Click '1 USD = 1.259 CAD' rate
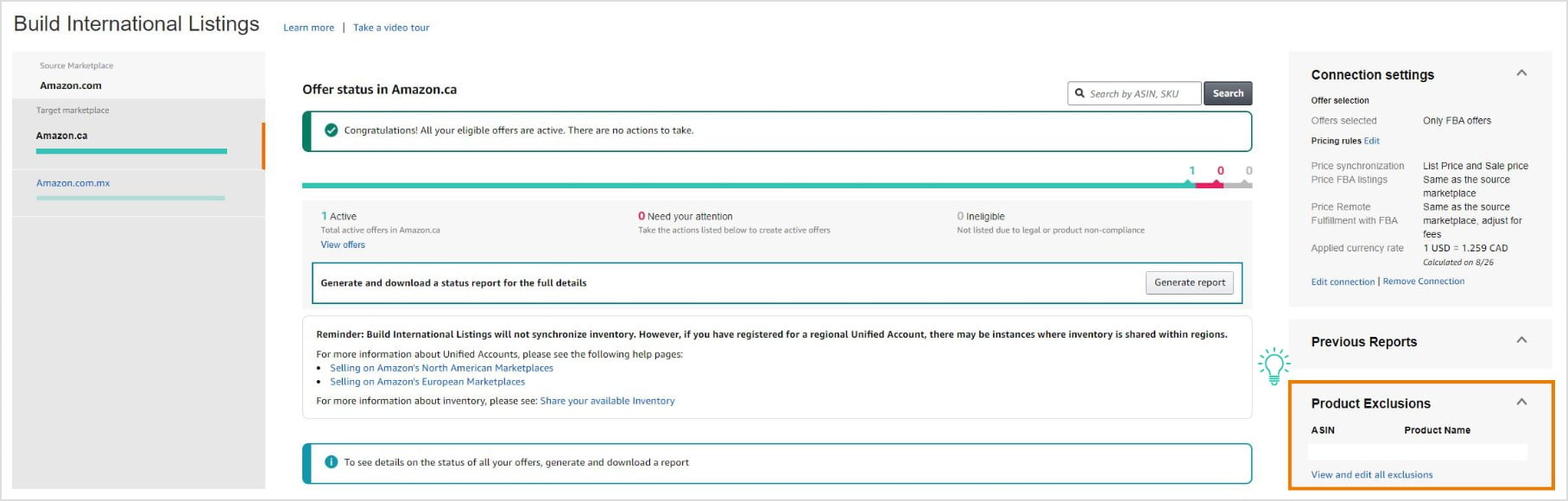1568x501 pixels. coord(1465,248)
